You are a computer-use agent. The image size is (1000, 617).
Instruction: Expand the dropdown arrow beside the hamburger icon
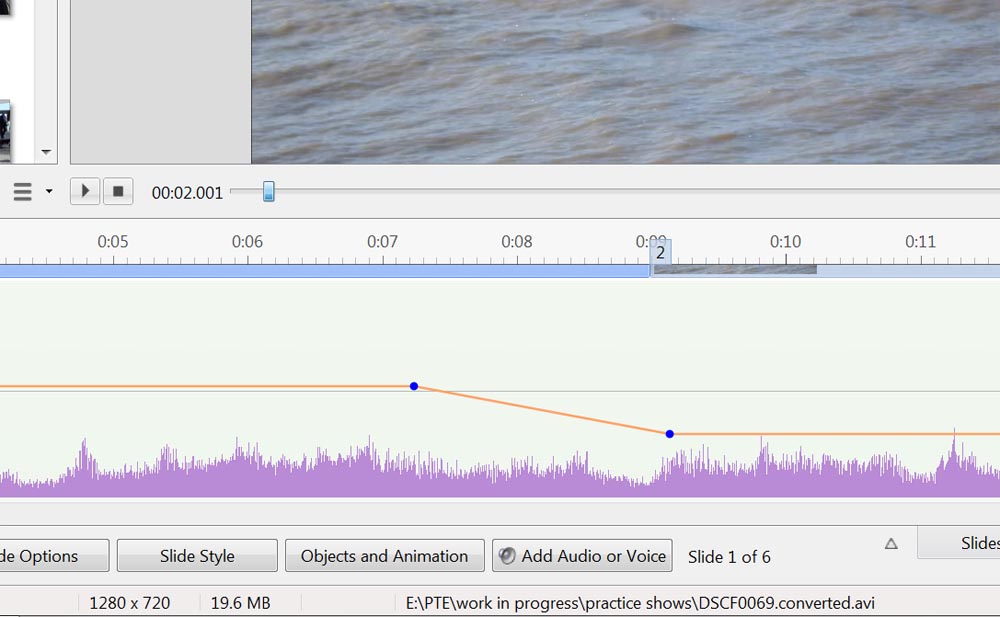48,192
